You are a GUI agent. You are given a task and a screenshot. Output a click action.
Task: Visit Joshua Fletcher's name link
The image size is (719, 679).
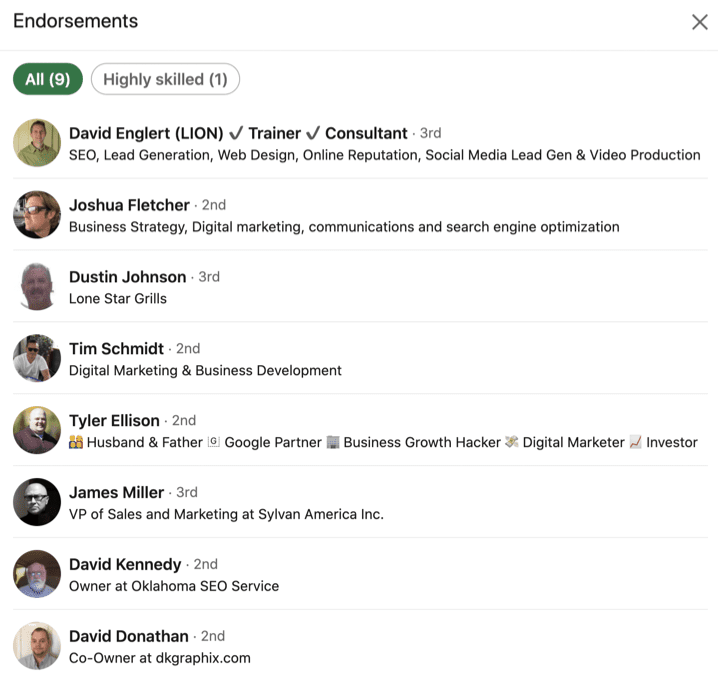129,205
